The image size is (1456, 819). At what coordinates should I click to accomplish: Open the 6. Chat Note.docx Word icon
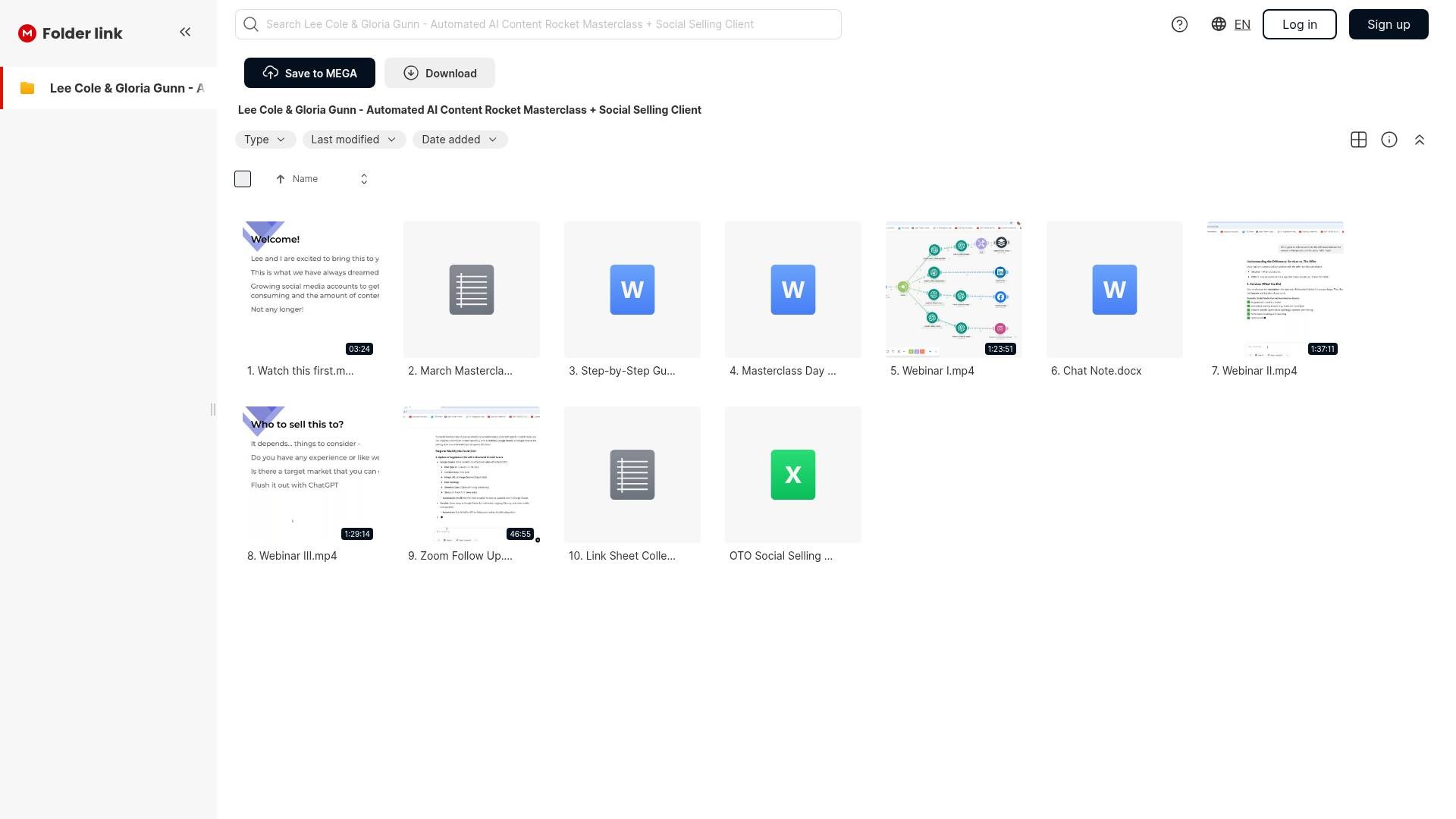point(1114,290)
